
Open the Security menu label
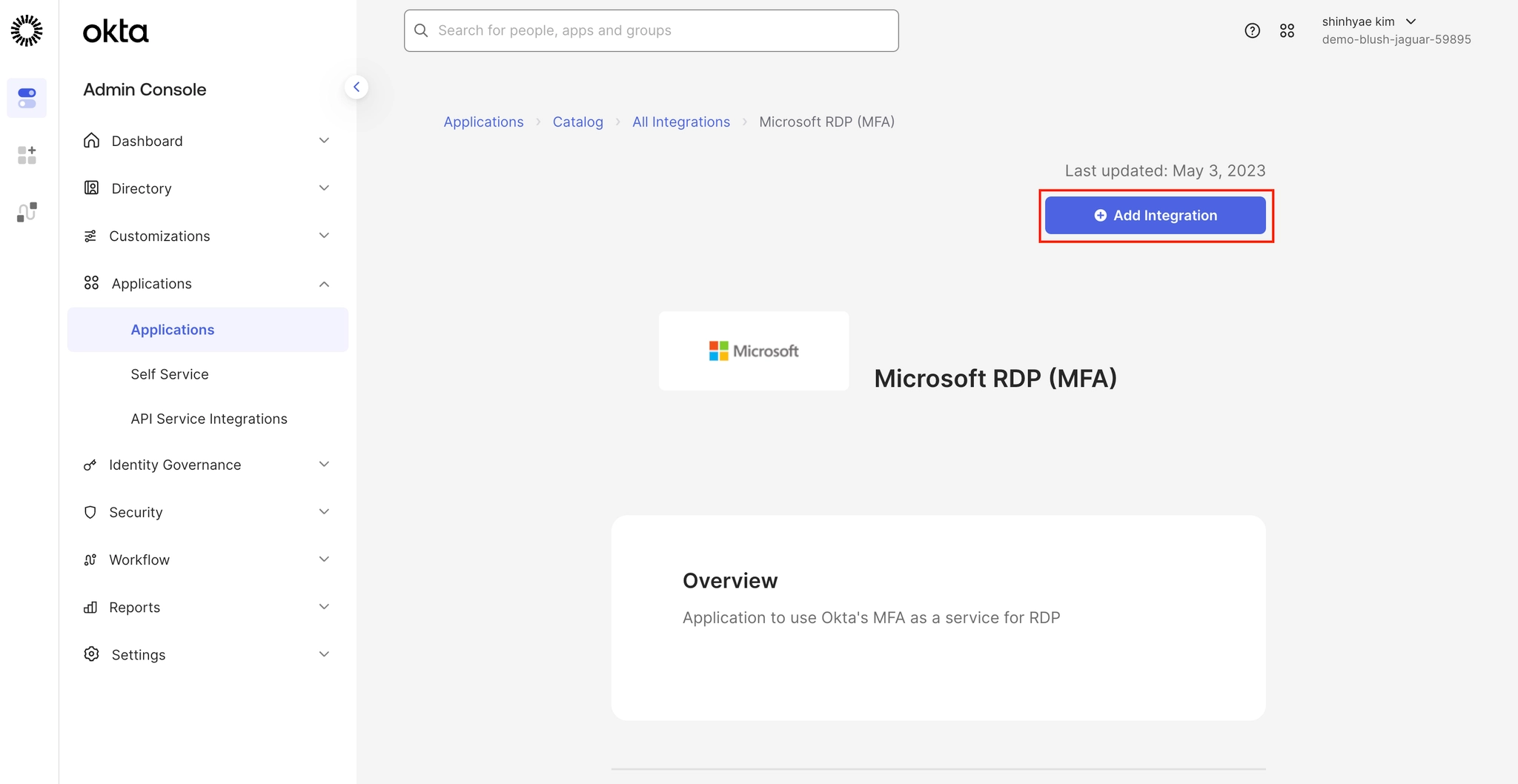(x=136, y=512)
